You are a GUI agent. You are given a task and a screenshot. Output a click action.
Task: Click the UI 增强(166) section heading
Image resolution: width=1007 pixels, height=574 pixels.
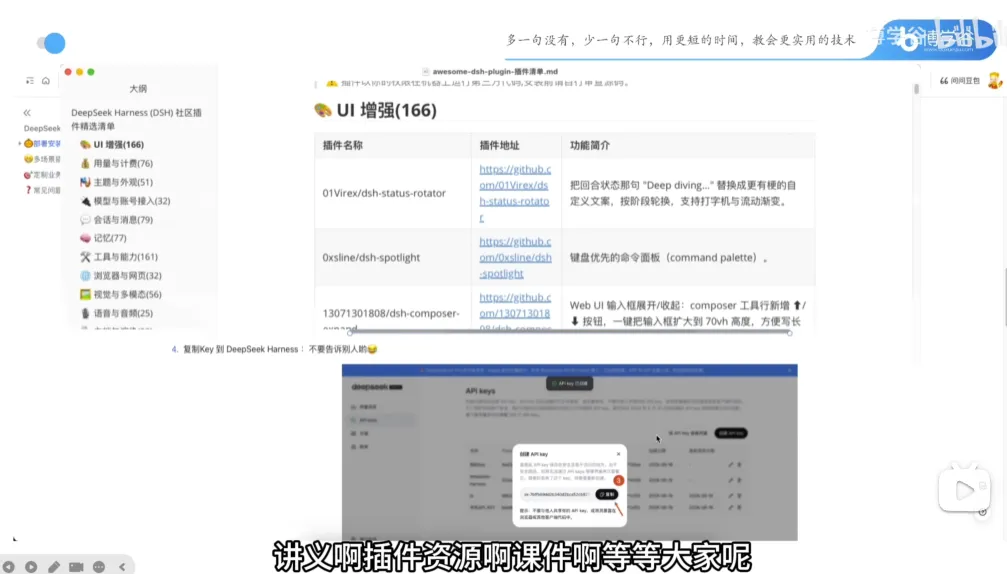point(387,110)
